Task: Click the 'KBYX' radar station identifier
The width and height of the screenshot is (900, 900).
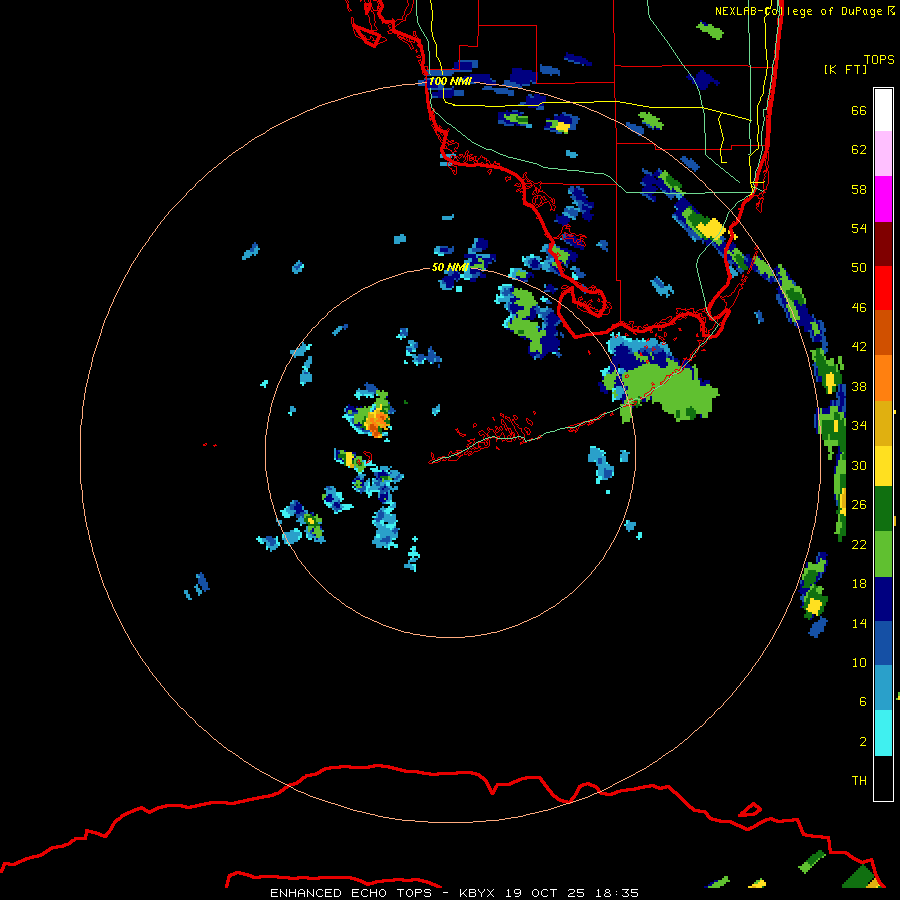Action: pos(478,893)
